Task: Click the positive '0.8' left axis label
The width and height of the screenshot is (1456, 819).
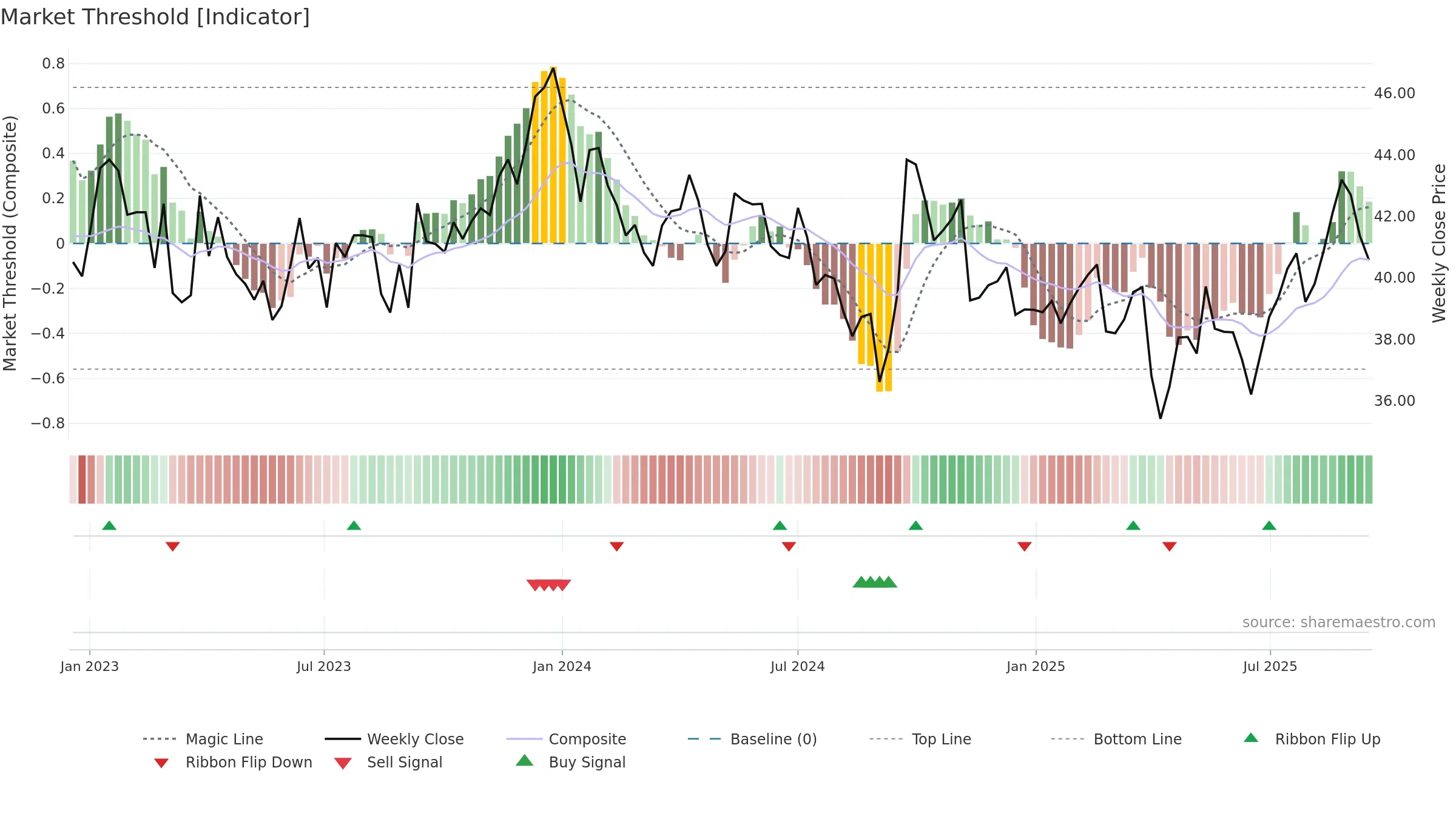Action: click(x=53, y=64)
